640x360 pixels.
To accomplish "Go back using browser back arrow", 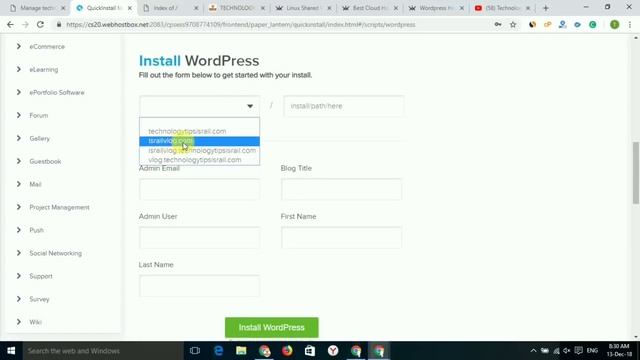I will point(10,25).
